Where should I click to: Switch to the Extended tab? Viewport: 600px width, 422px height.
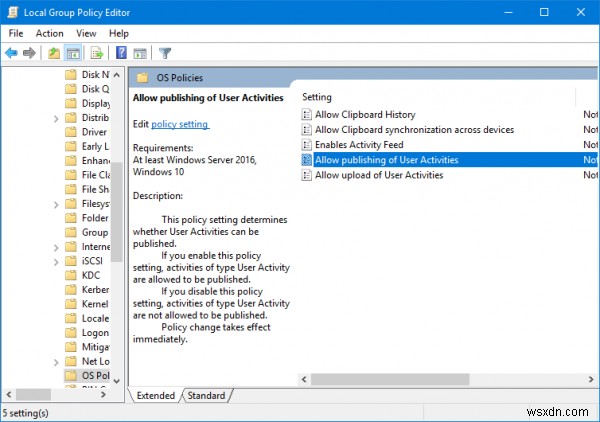[155, 396]
